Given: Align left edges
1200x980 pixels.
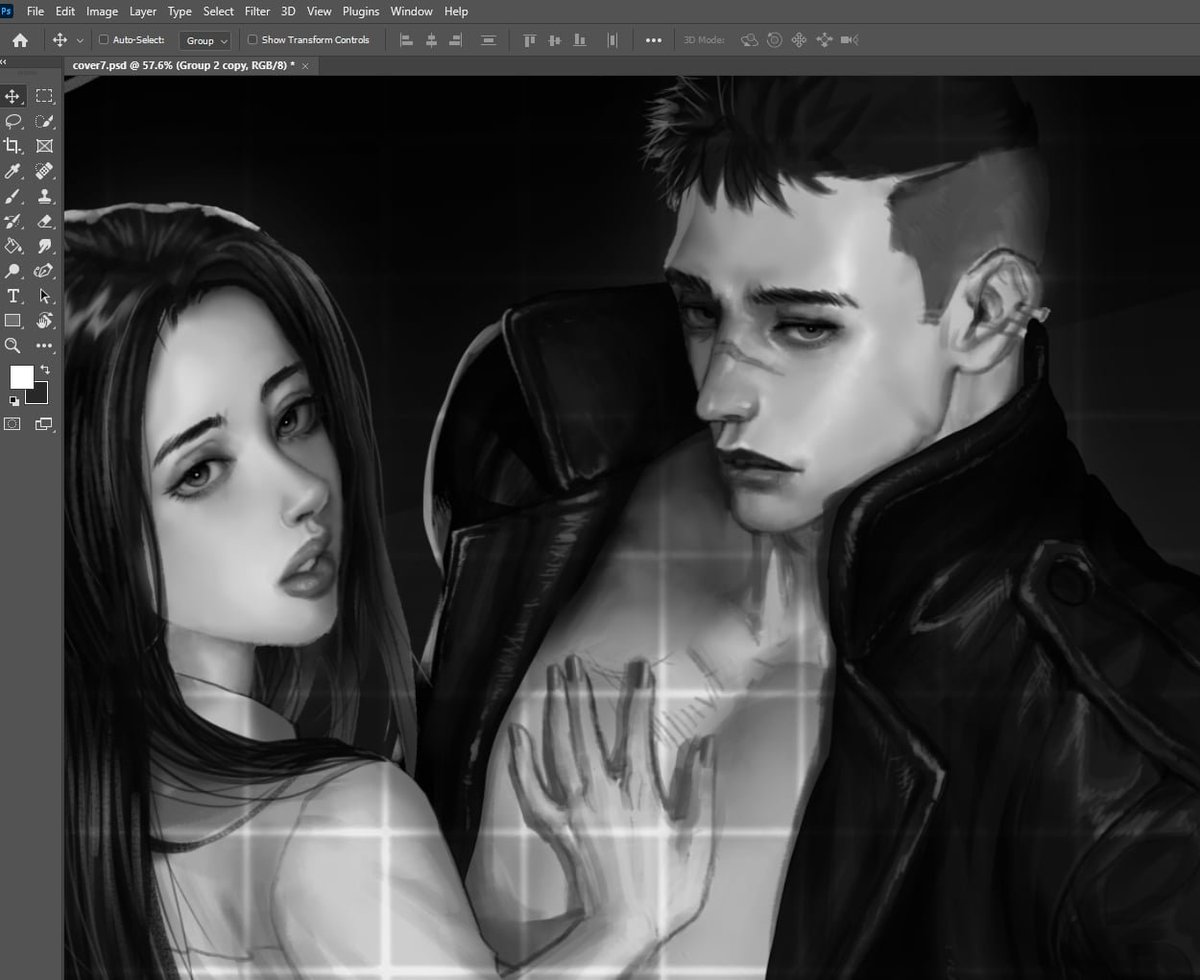Looking at the screenshot, I should click(407, 40).
